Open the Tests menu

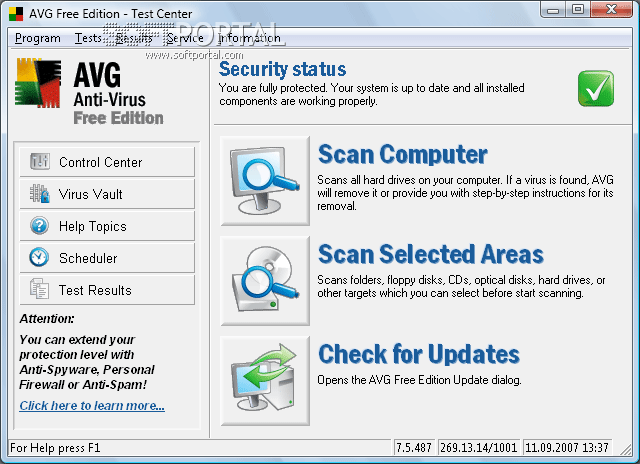tap(88, 38)
